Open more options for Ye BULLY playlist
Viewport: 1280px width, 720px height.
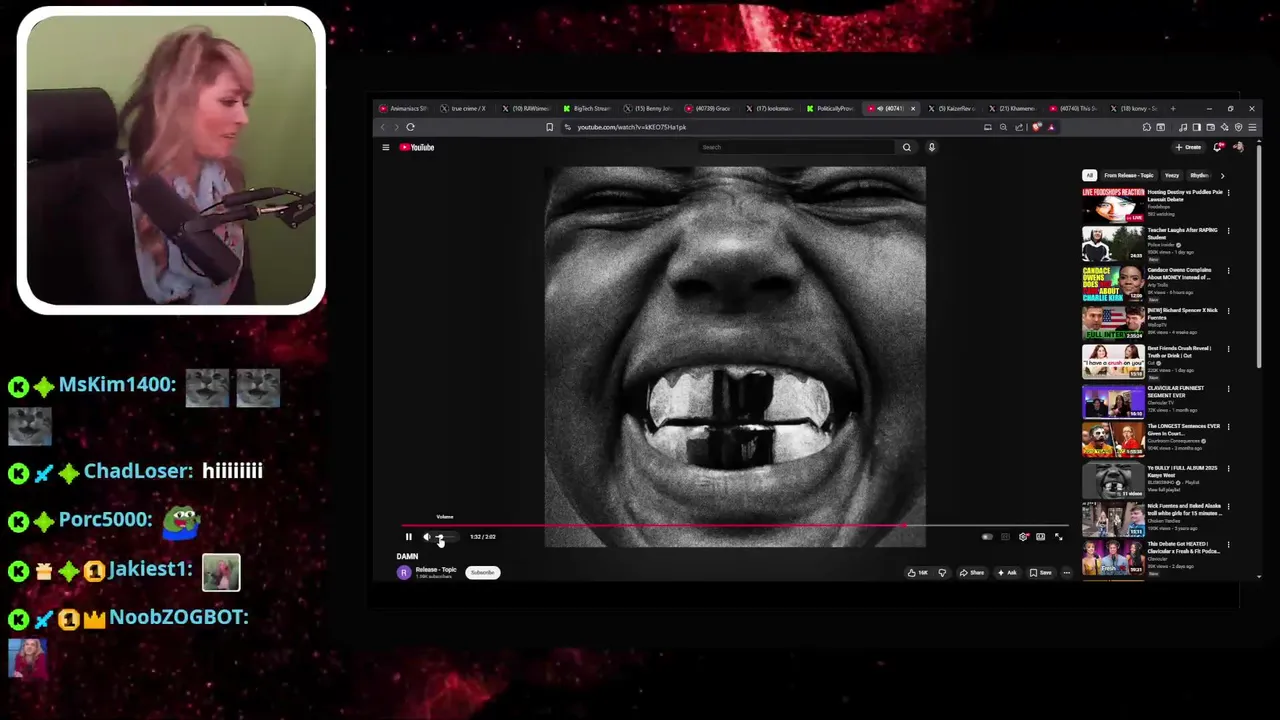[1228, 468]
